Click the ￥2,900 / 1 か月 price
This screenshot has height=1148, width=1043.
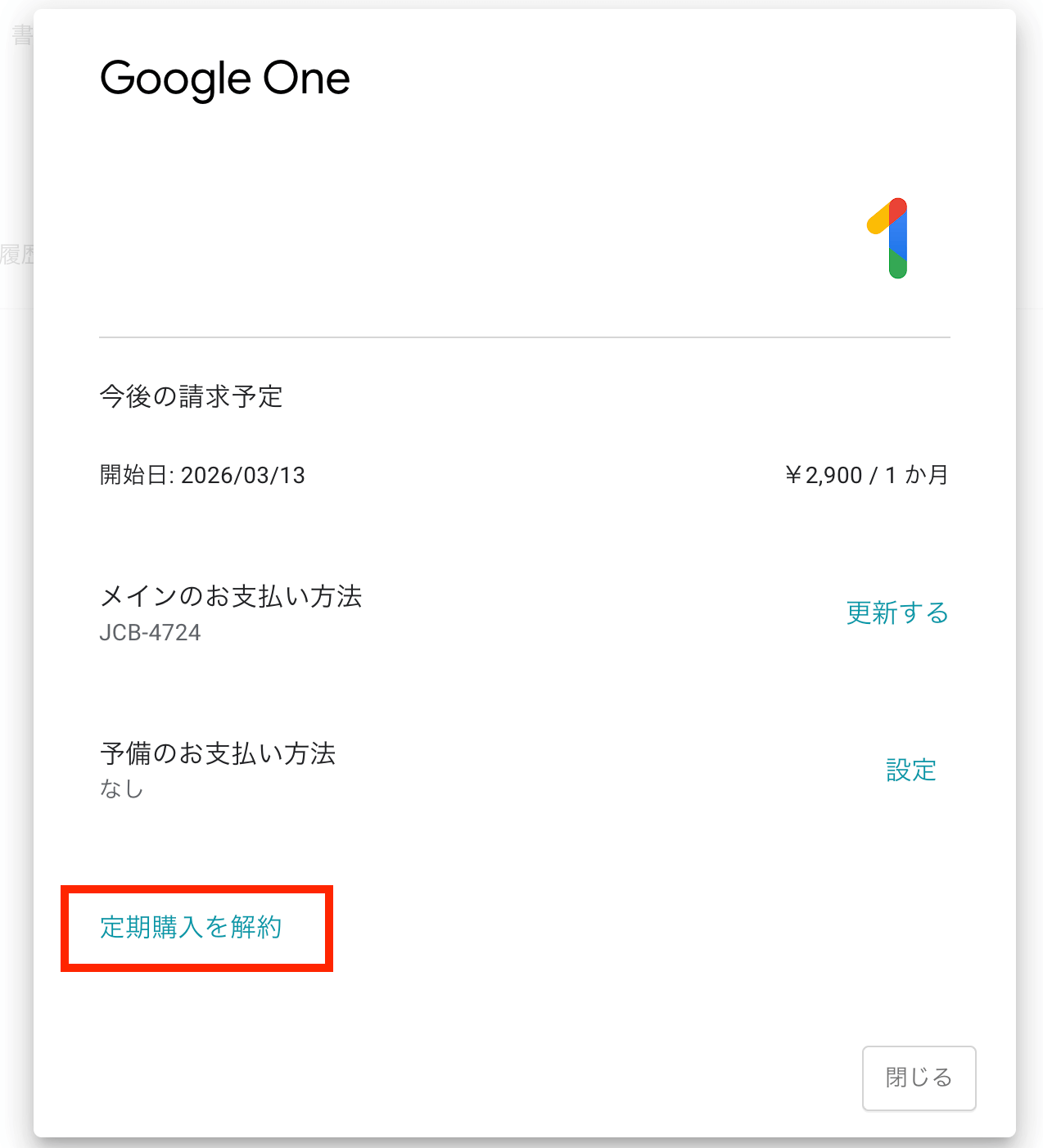click(x=866, y=475)
